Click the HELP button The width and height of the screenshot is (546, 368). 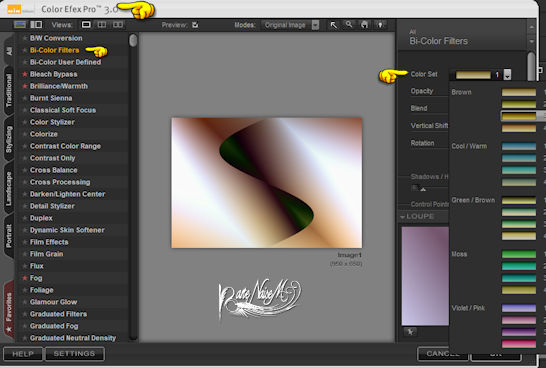[x=23, y=354]
